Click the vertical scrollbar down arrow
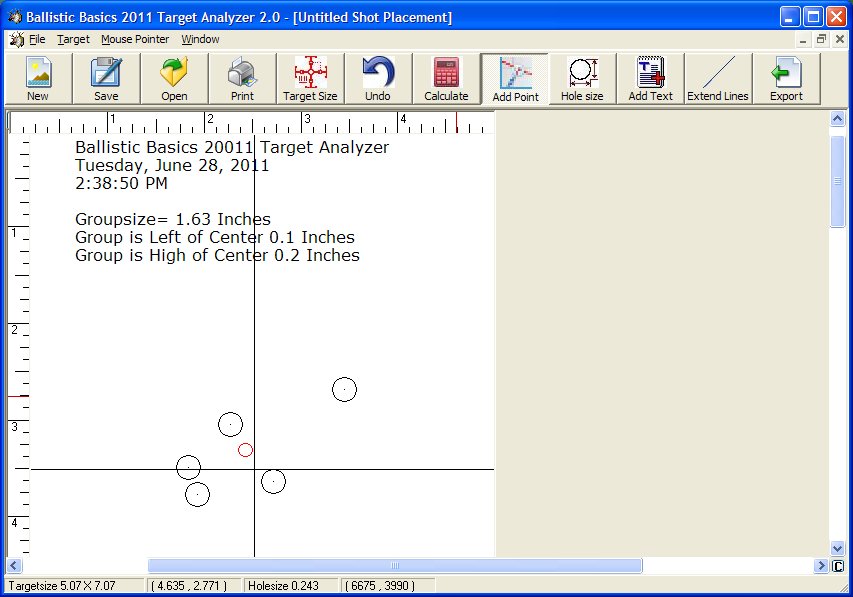The image size is (853, 597). (x=837, y=548)
